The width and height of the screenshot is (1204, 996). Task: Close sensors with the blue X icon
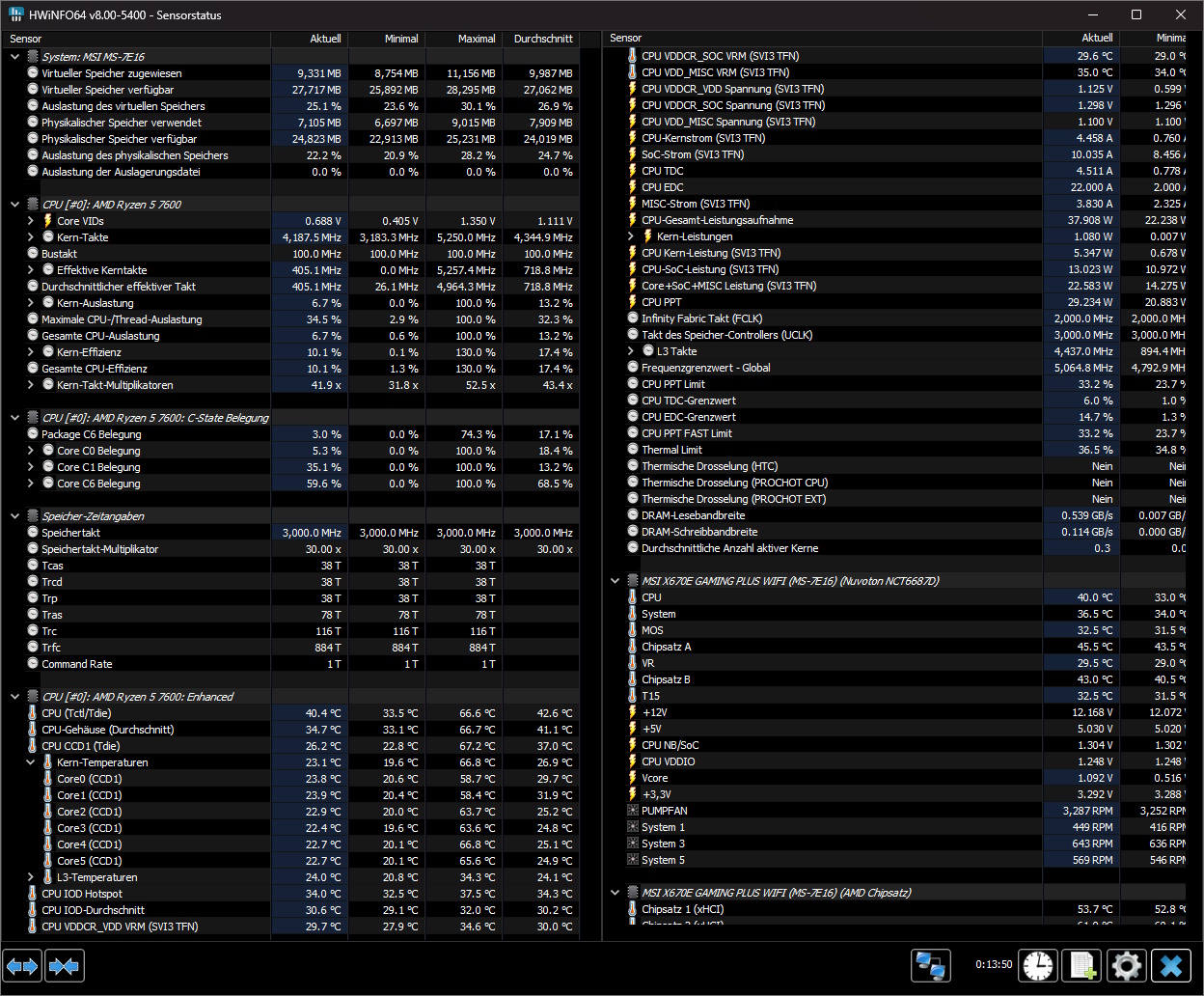click(1171, 965)
